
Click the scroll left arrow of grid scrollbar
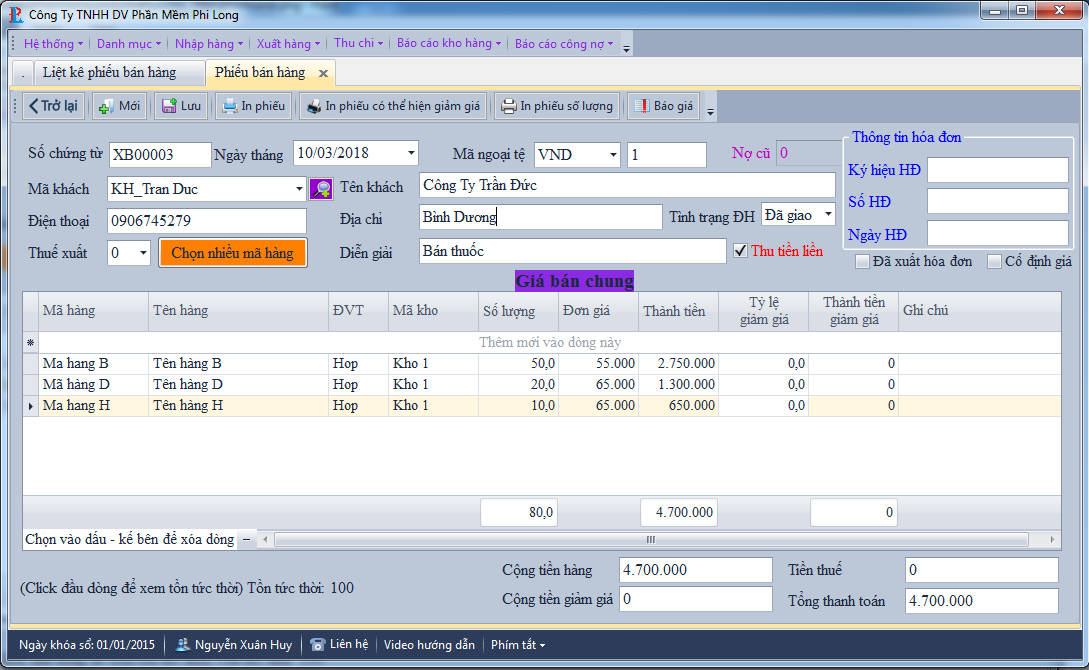tap(265, 539)
